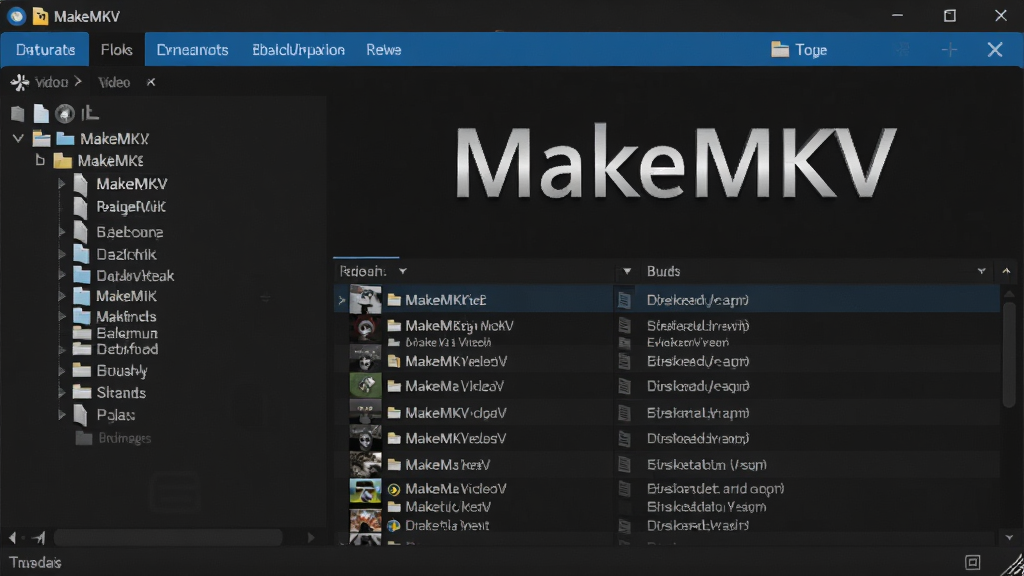Expand the DatdevKeak folder node

pos(61,276)
